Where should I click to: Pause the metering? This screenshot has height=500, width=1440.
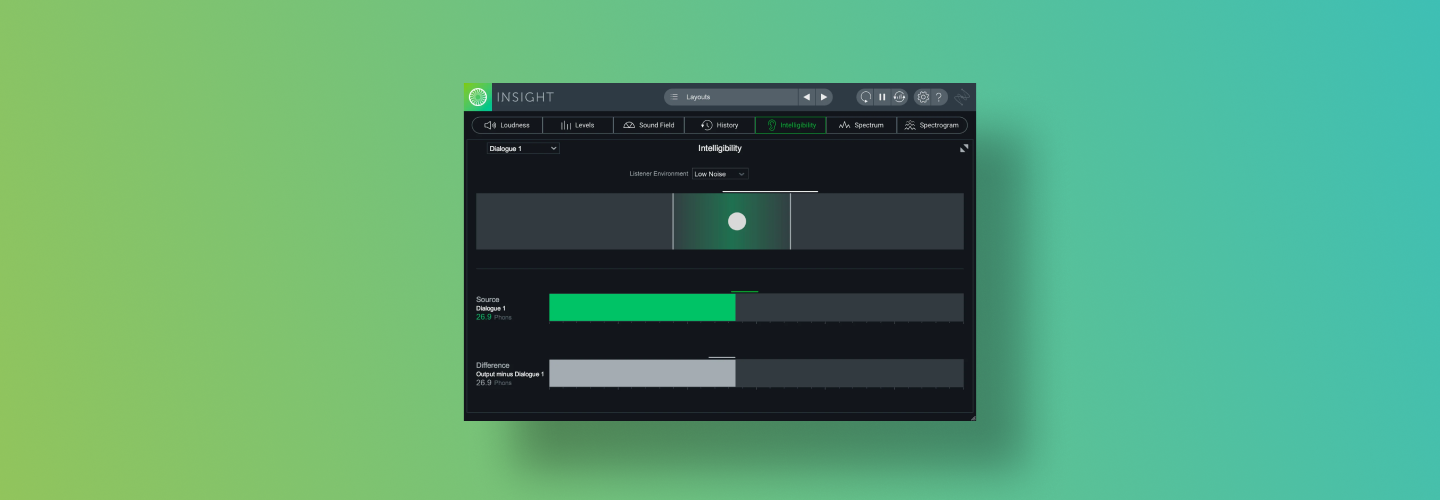click(x=882, y=97)
